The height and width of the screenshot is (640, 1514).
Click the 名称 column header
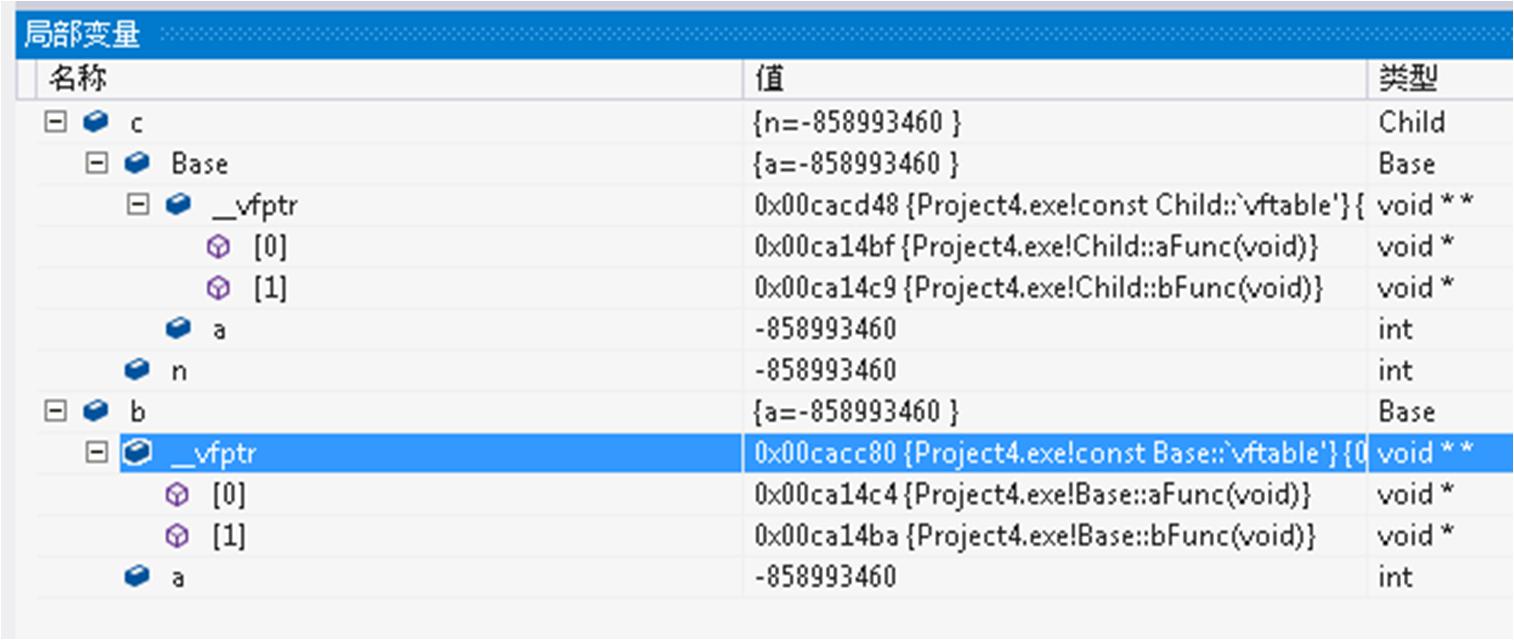(x=78, y=78)
